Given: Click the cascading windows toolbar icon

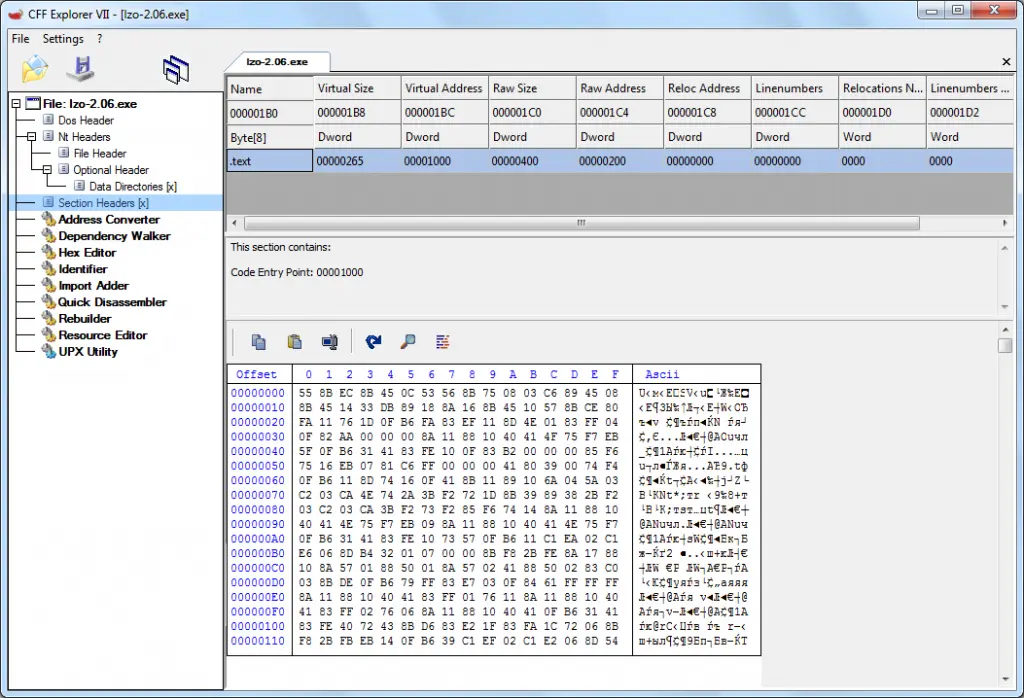Looking at the screenshot, I should tap(176, 68).
